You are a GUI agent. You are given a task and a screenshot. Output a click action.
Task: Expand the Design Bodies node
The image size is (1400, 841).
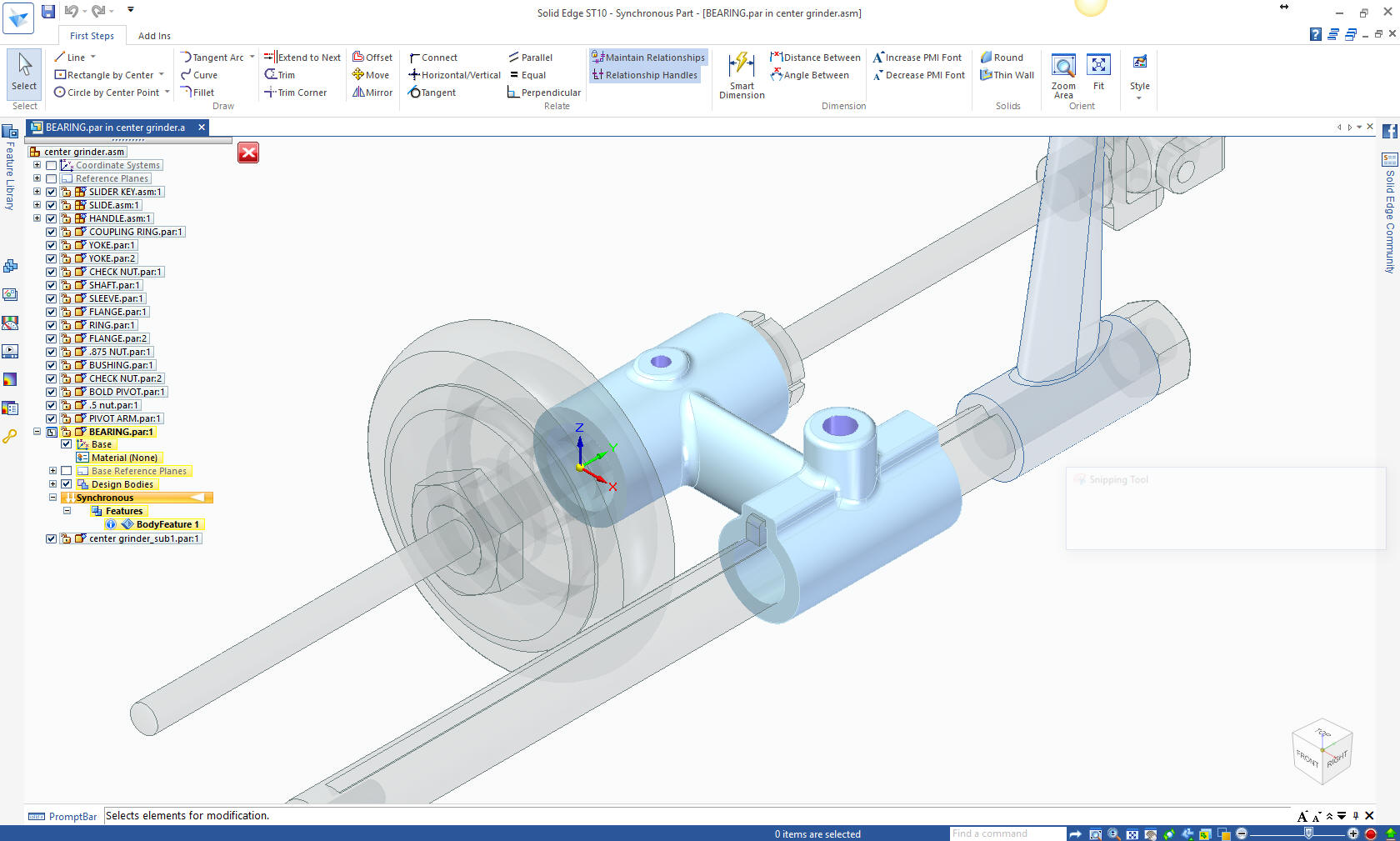tap(52, 484)
